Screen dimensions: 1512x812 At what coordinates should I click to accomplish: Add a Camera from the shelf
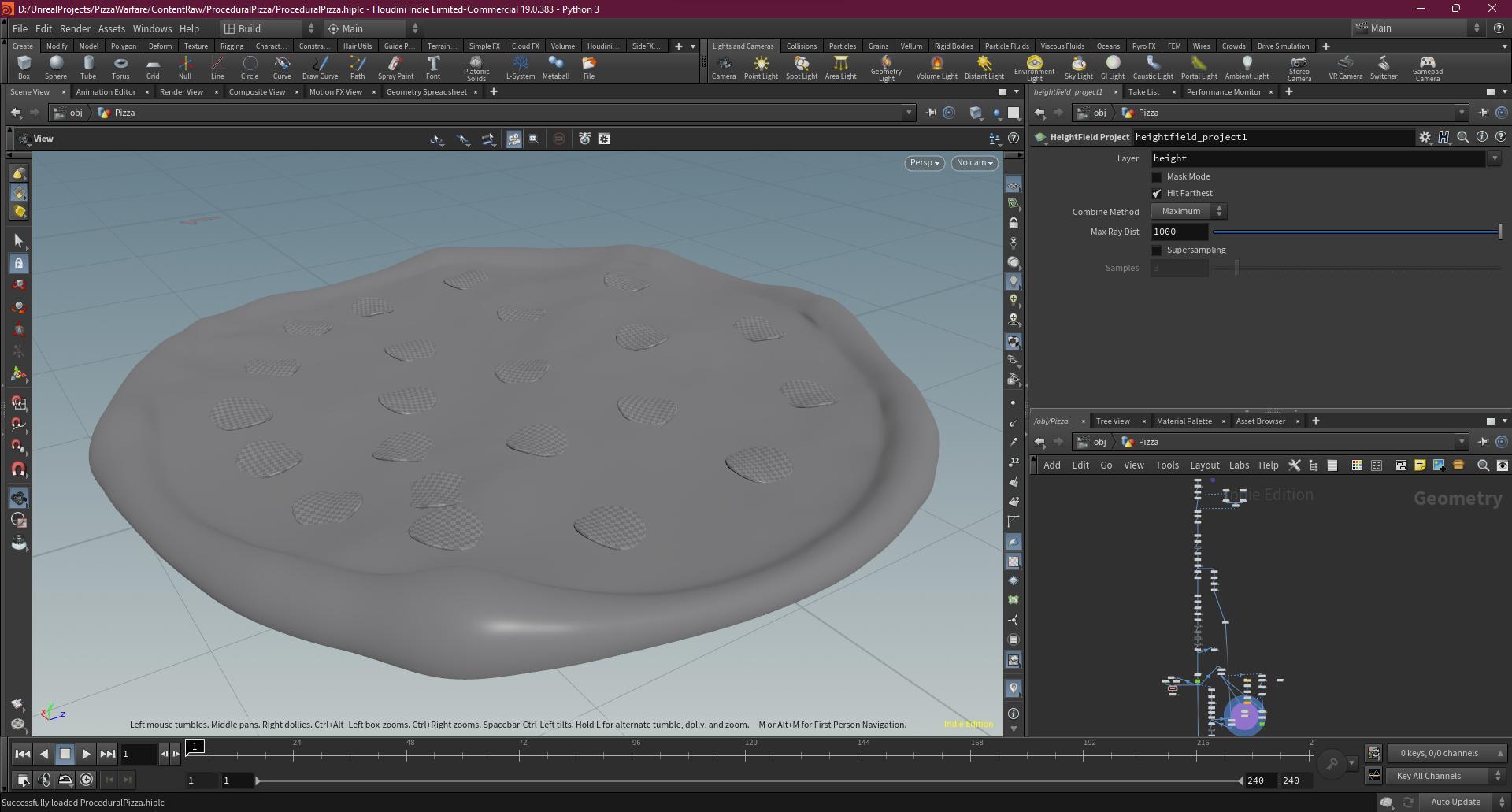pos(723,67)
